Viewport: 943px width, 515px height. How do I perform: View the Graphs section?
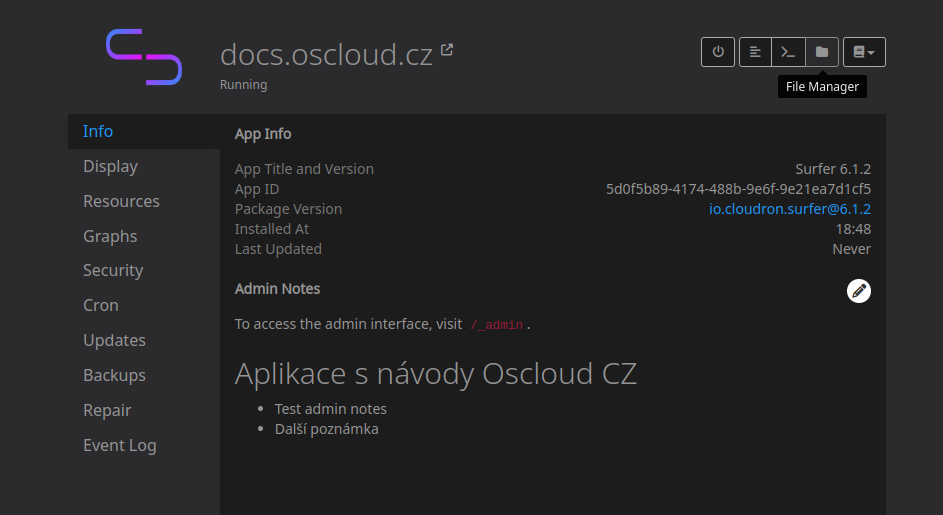pos(110,236)
